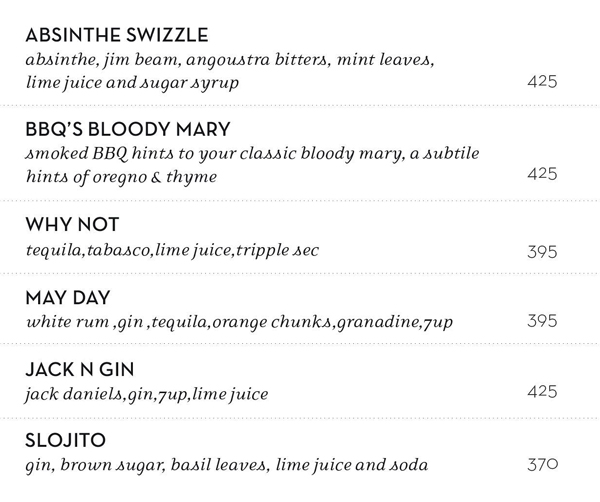This screenshot has width=600, height=502.
Task: Click the Absinthe Swizzle cocktail title
Action: pyautogui.click(x=116, y=35)
